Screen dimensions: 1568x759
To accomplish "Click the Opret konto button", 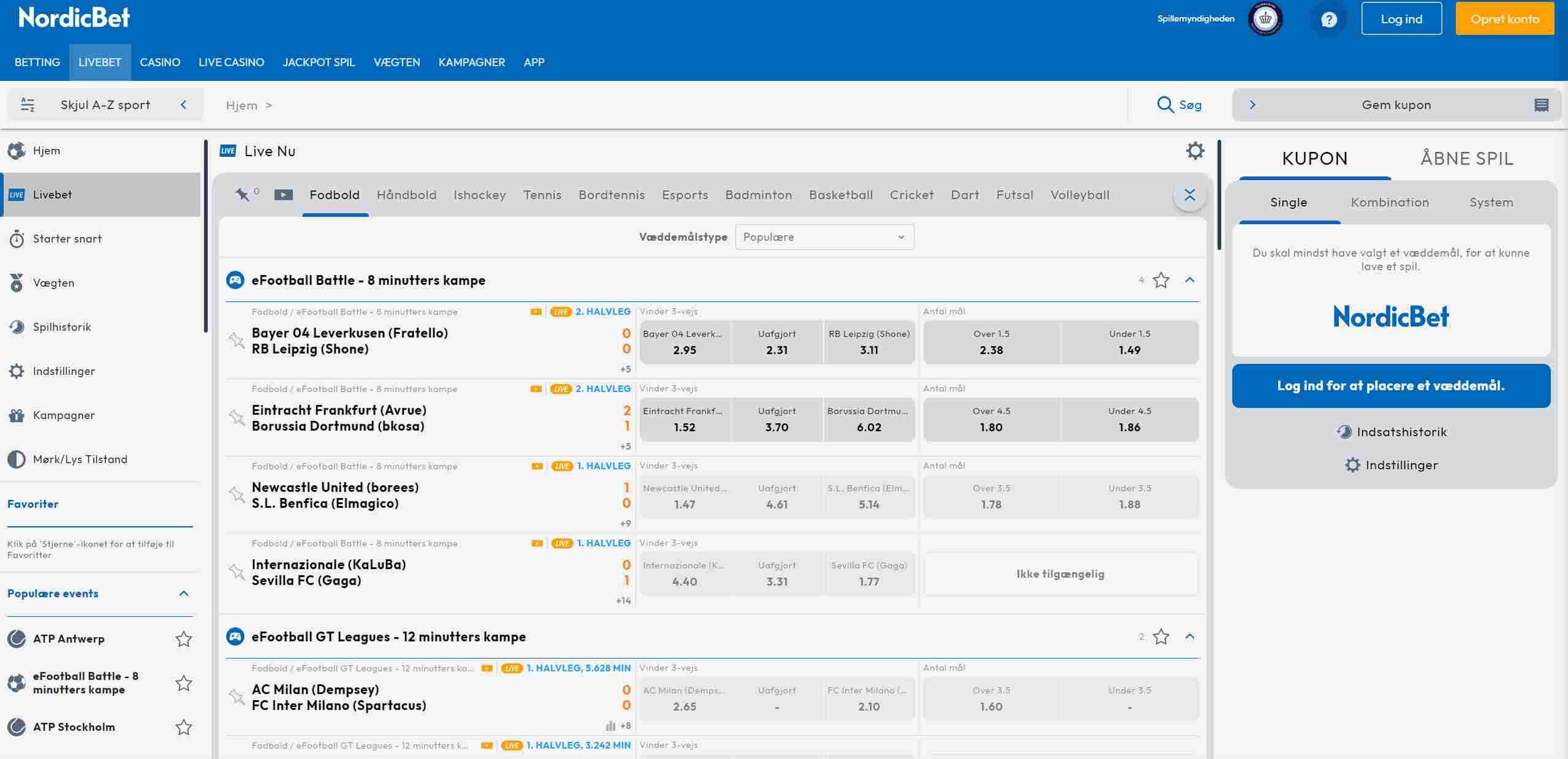I will coord(1505,19).
